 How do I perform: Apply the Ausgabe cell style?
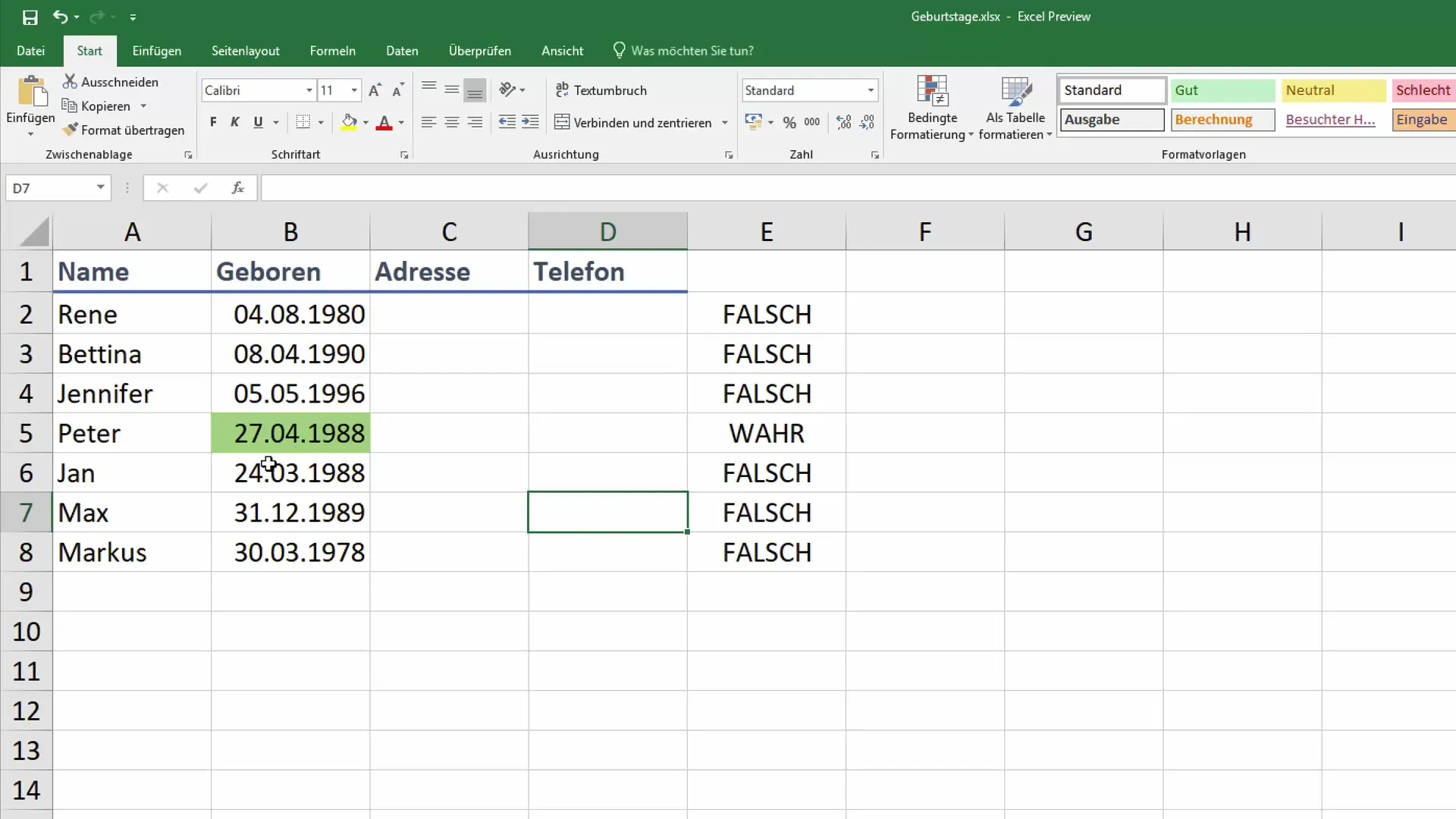click(x=1112, y=120)
